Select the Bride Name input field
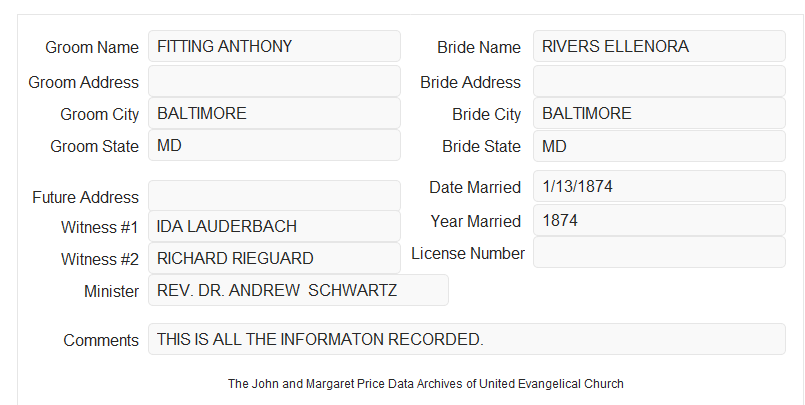The height and width of the screenshot is (405, 805). (659, 46)
